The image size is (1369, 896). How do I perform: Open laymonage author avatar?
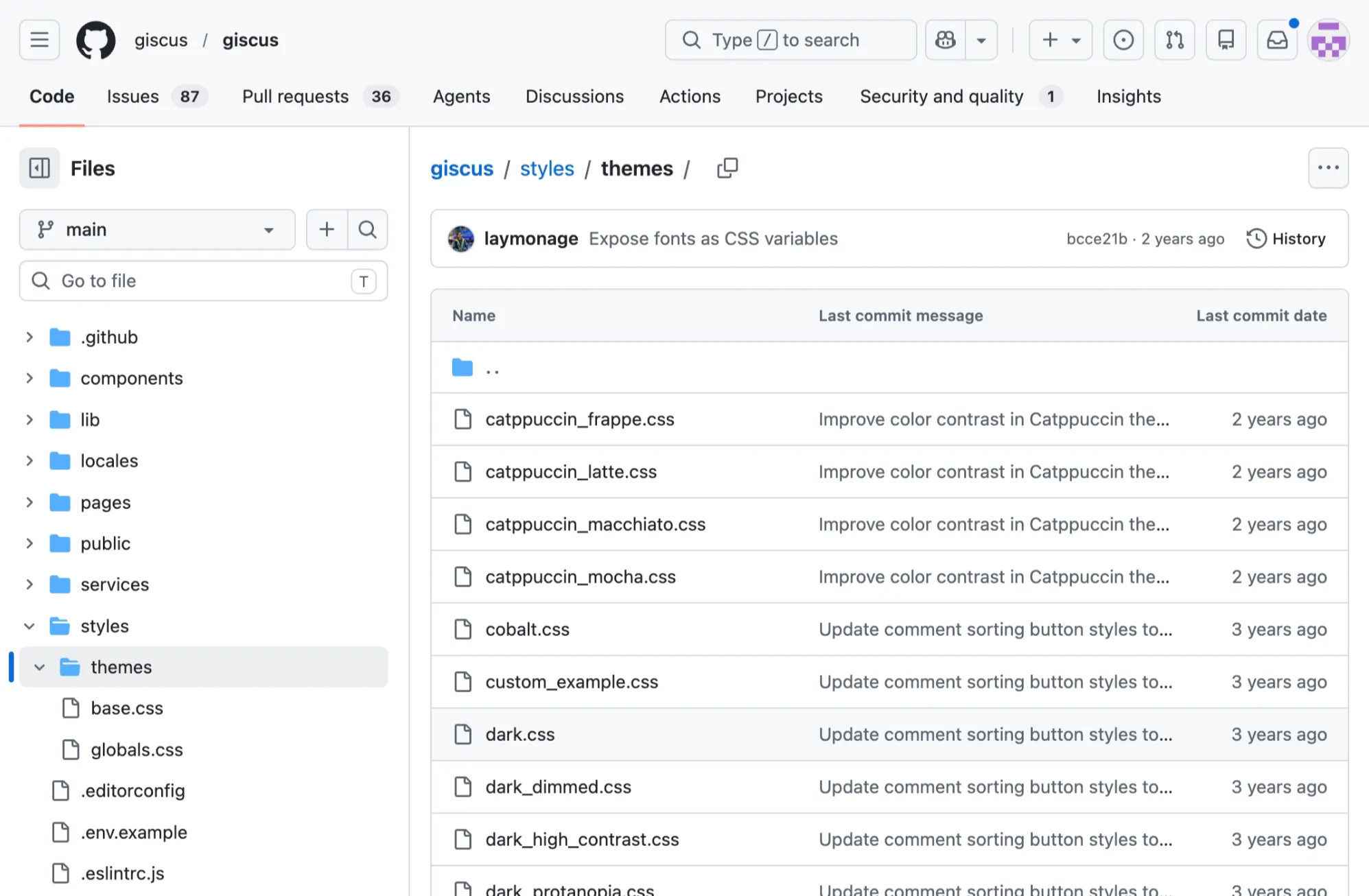click(x=461, y=239)
